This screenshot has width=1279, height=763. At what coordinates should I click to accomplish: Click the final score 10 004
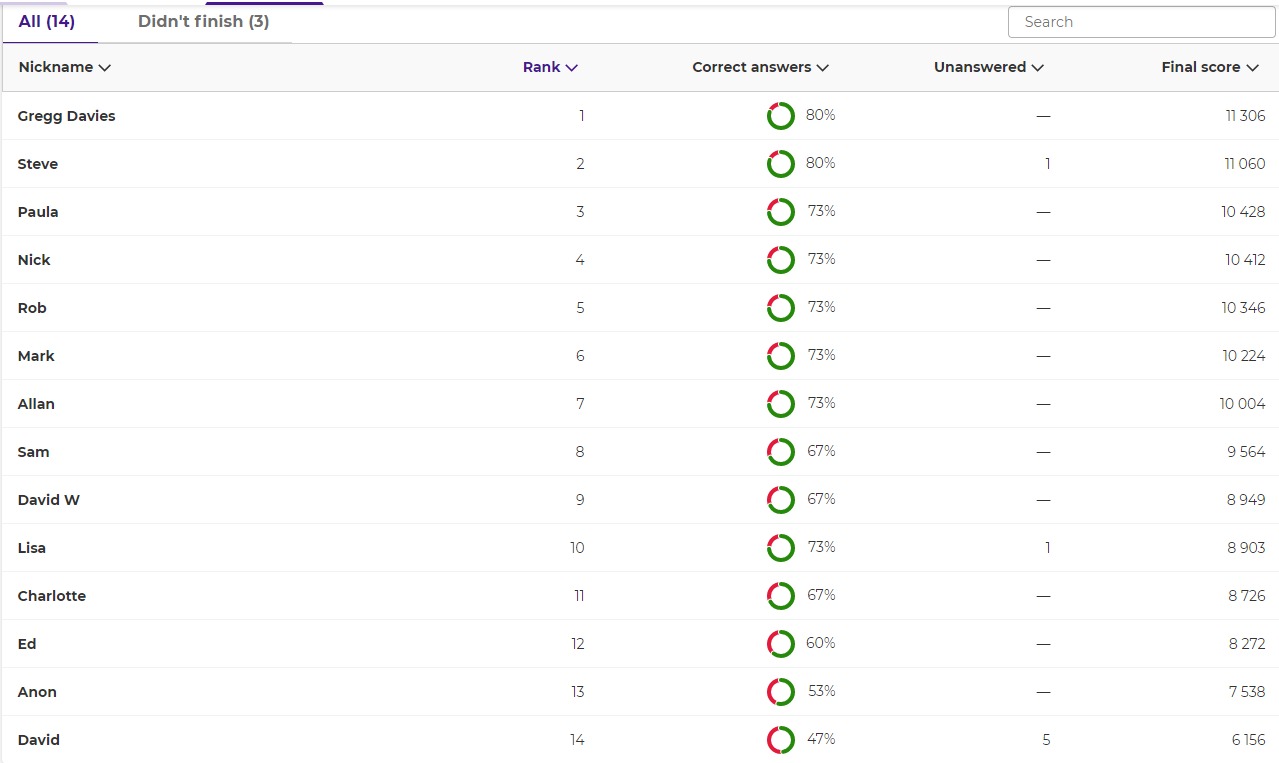coord(1242,404)
